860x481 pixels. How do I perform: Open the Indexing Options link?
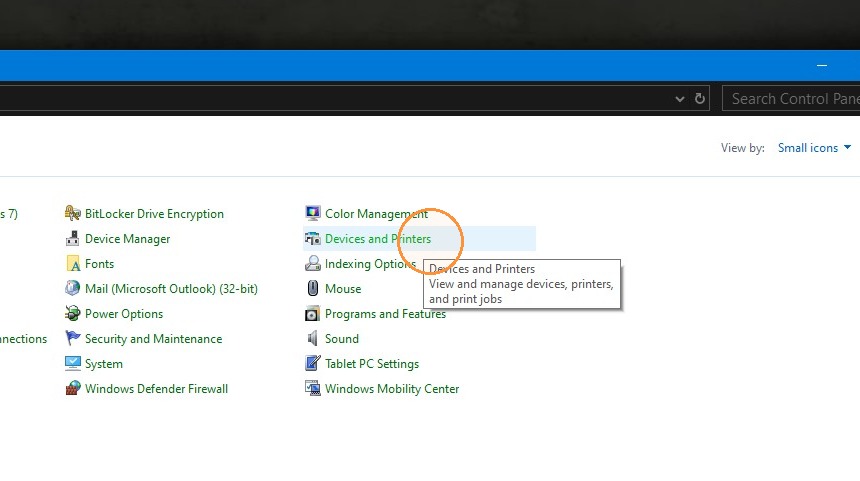370,264
